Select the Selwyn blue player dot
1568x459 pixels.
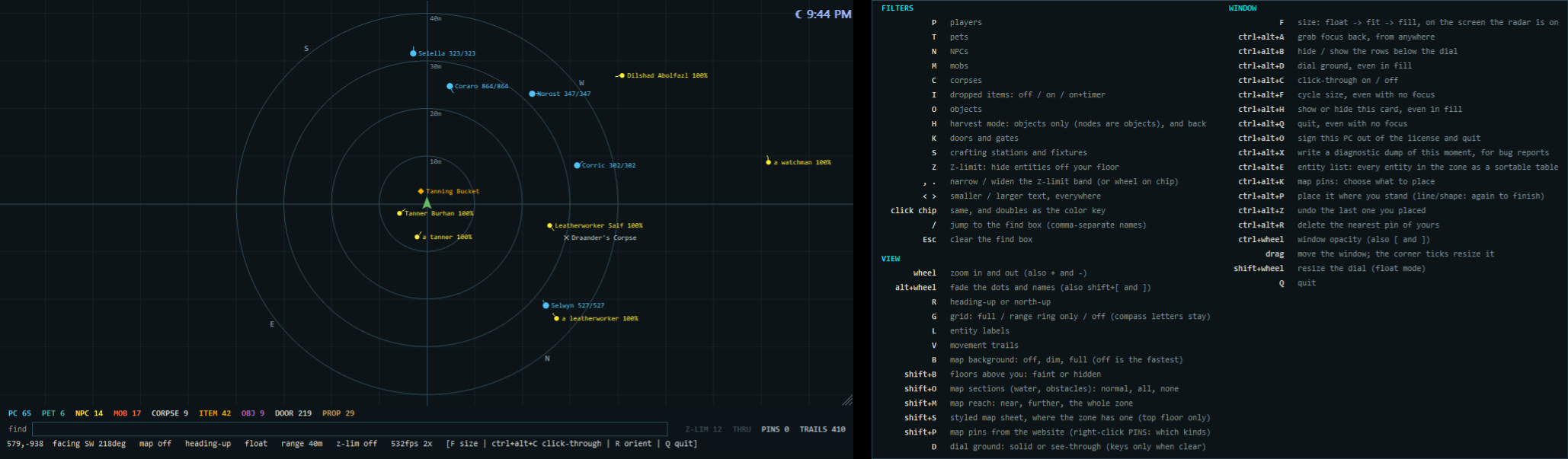pos(546,305)
